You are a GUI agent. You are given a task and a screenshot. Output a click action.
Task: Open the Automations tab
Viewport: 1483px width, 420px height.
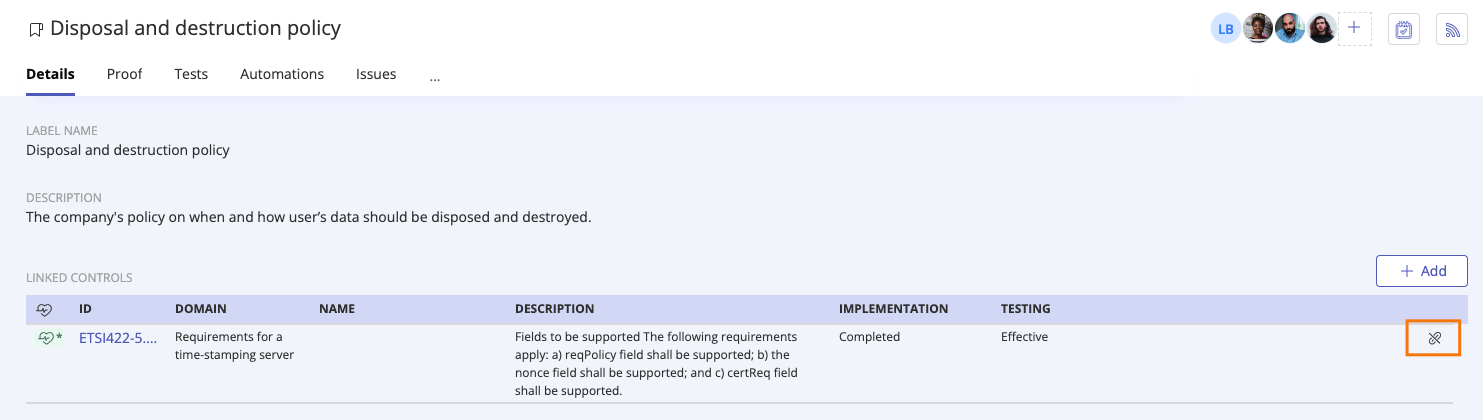click(x=282, y=74)
